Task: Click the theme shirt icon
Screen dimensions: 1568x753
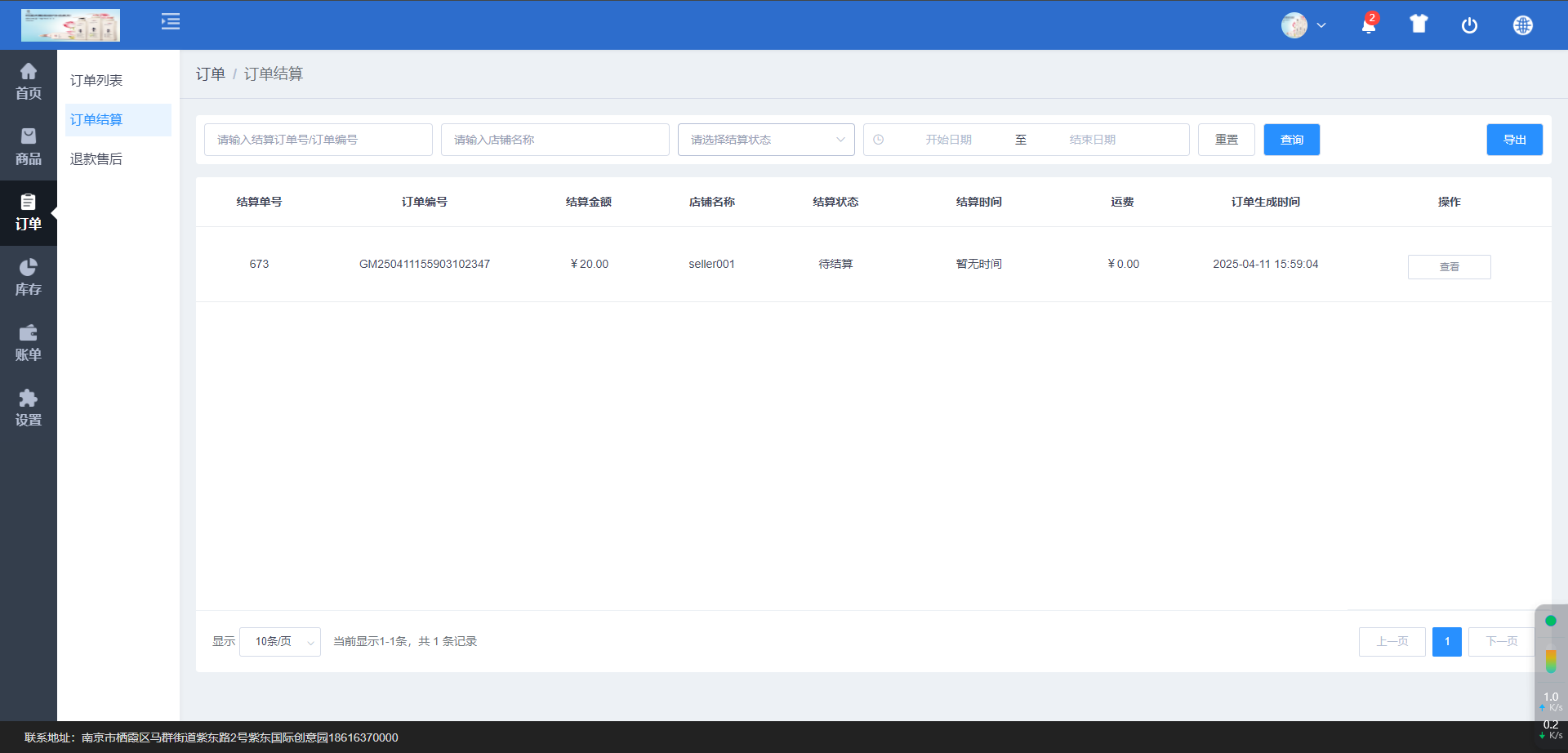Action: pos(1419,25)
